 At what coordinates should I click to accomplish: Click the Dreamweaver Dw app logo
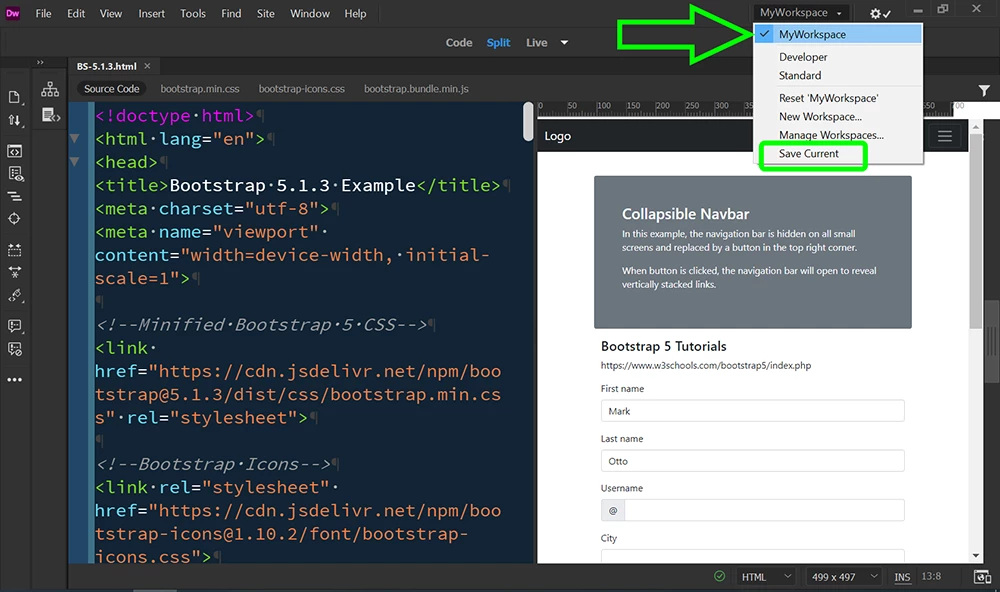(13, 13)
